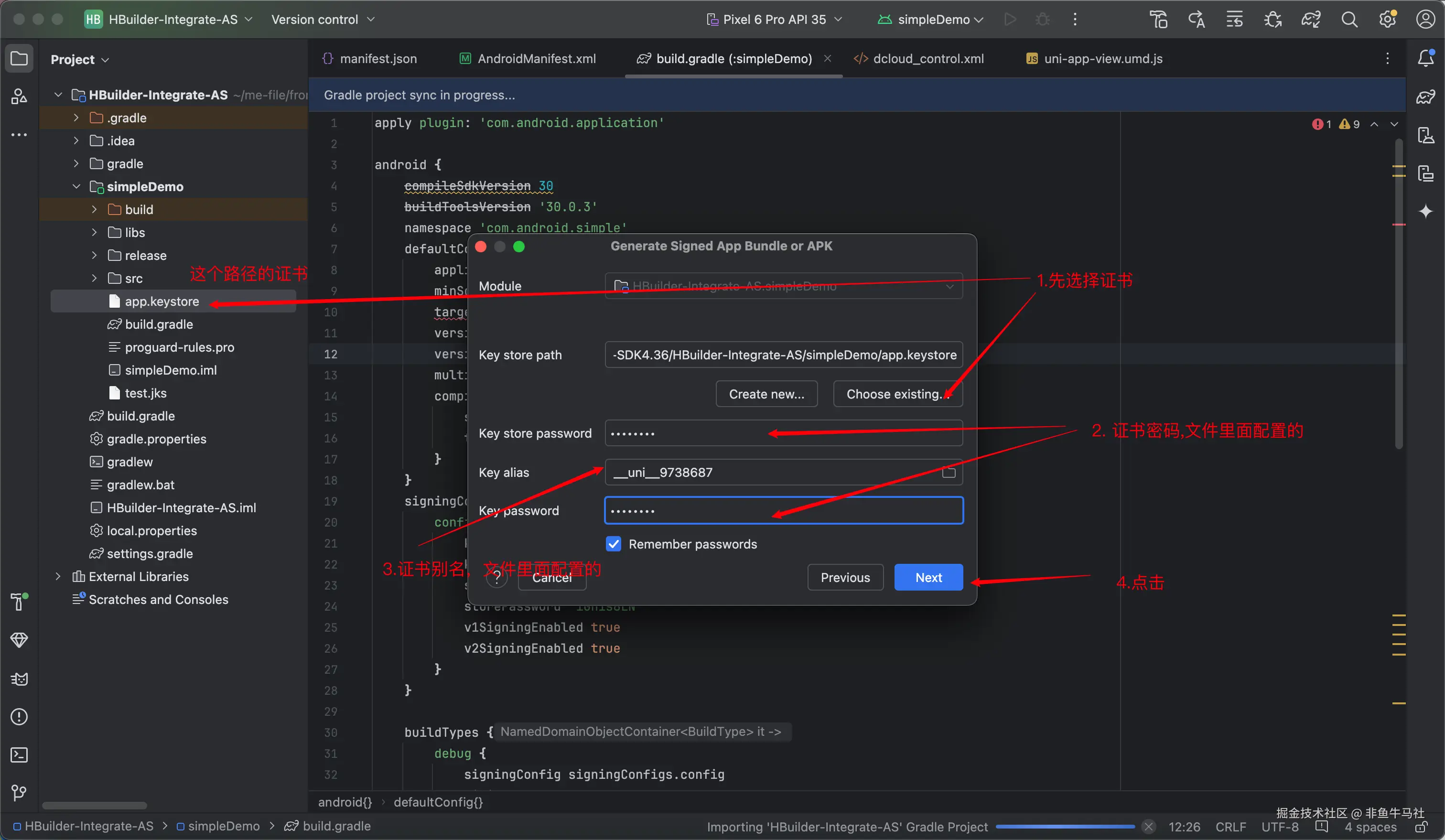This screenshot has height=840, width=1445.
Task: Open the Notifications bell icon
Action: (x=1425, y=58)
